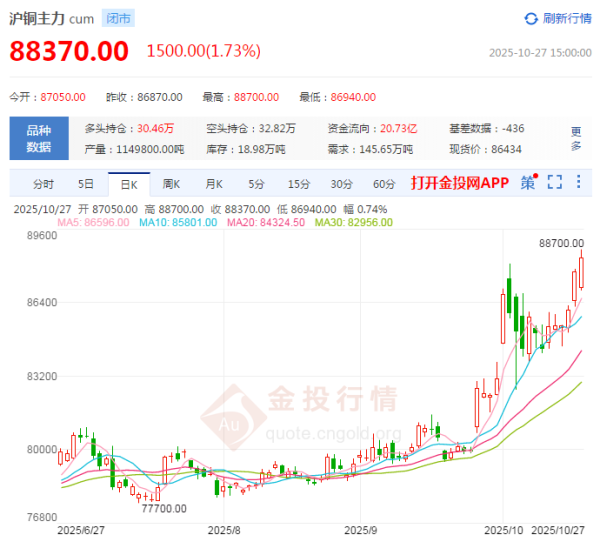The width and height of the screenshot is (600, 535).
Task: Click 打开金投网APP link
Action: (460, 183)
